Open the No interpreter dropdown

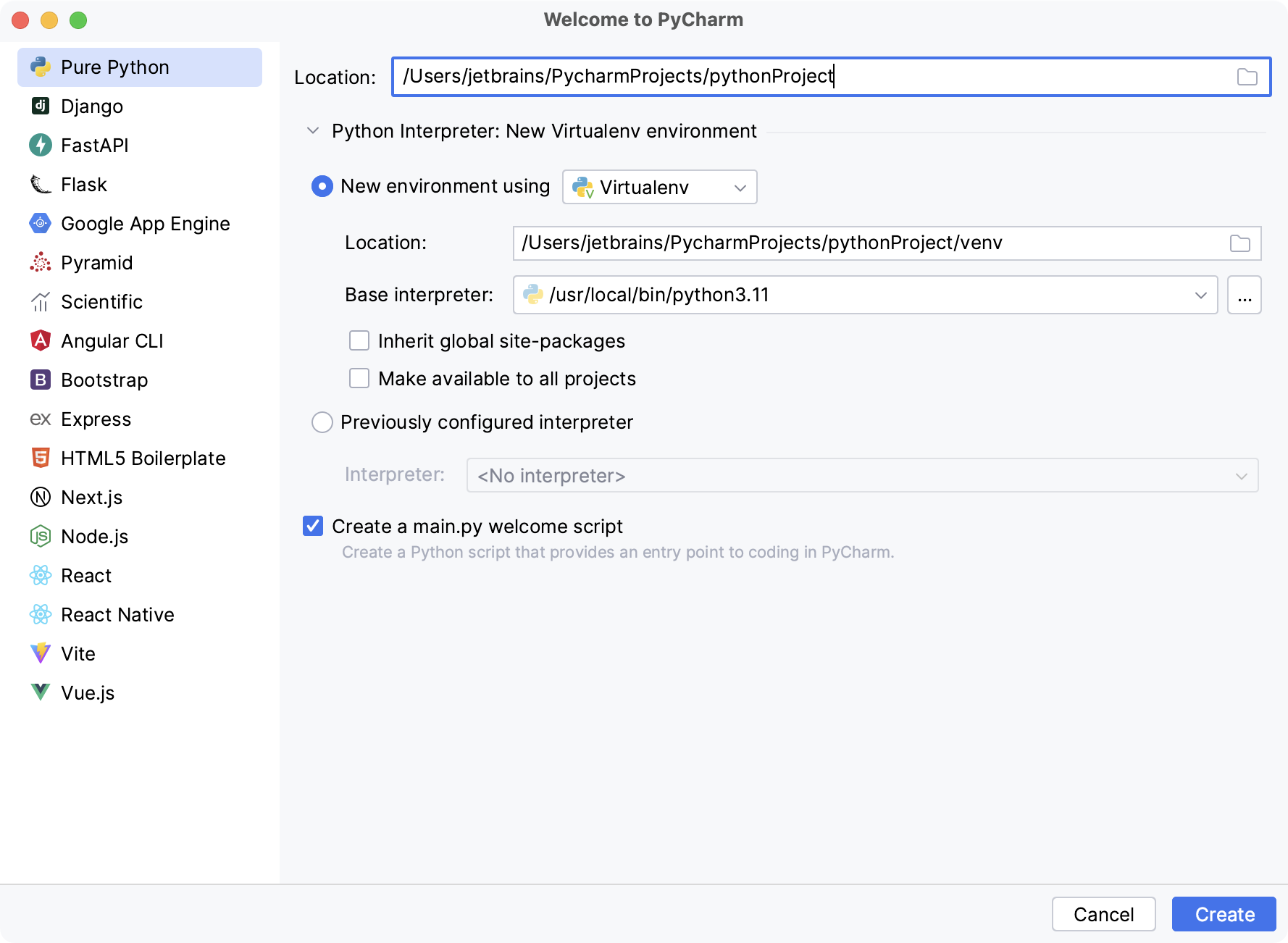point(862,475)
